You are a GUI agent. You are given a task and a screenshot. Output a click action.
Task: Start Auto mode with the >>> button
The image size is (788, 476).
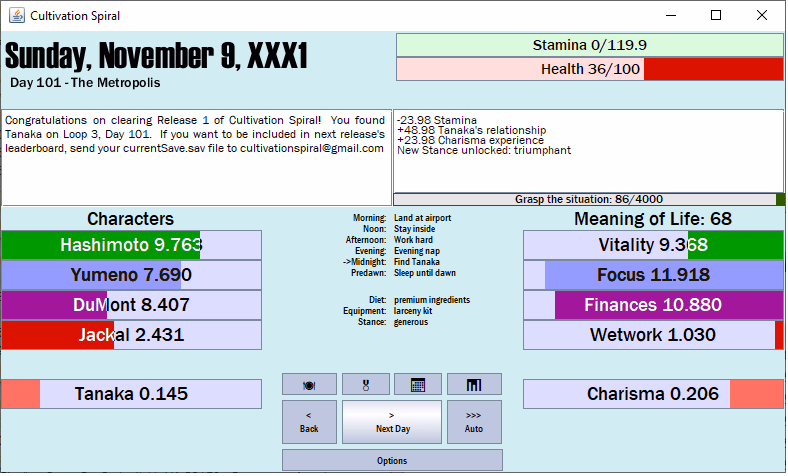[474, 422]
